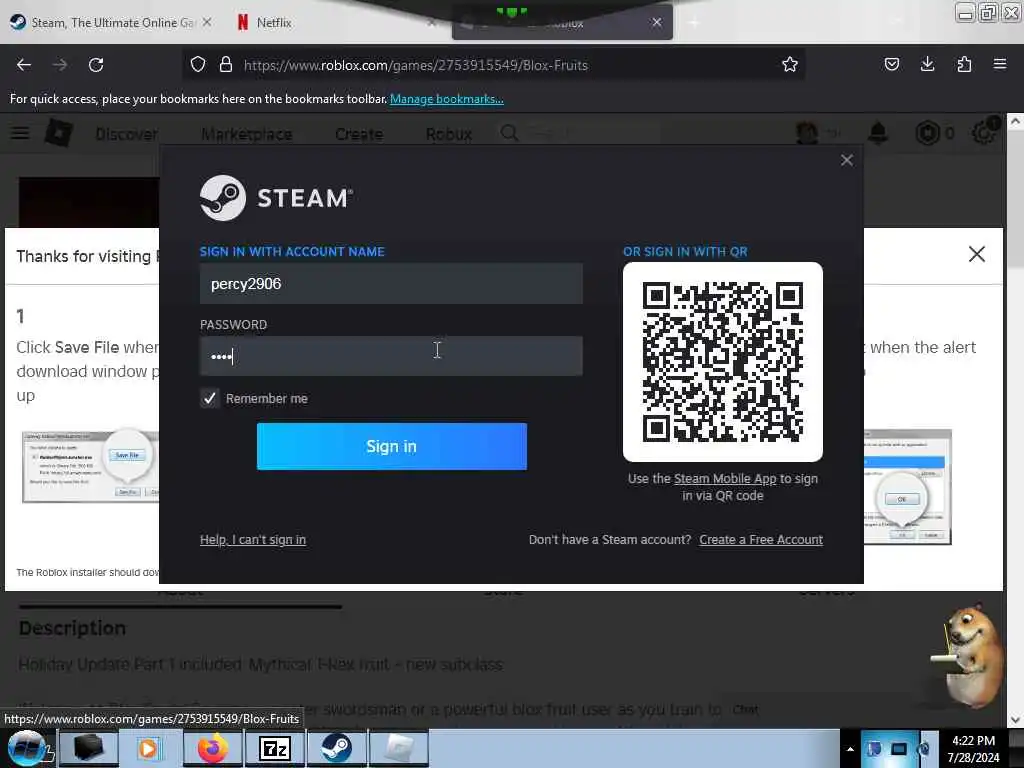Click the Sign in button

coord(392,446)
